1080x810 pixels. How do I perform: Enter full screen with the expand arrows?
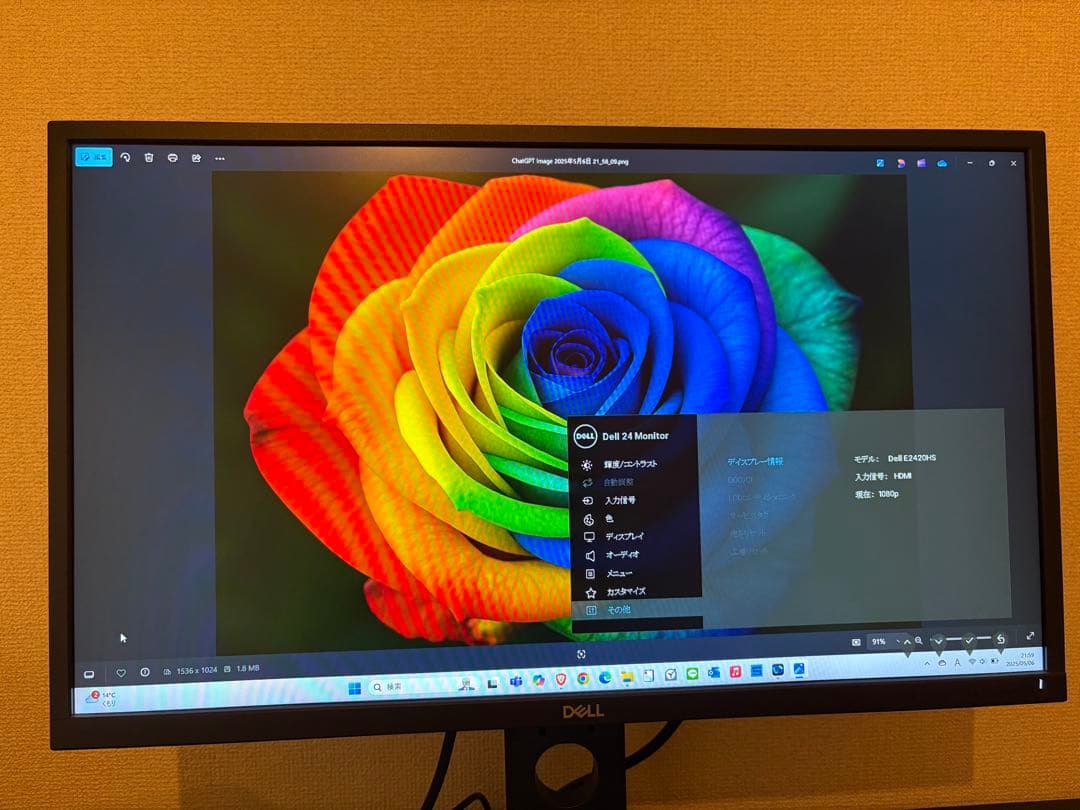tap(1030, 636)
